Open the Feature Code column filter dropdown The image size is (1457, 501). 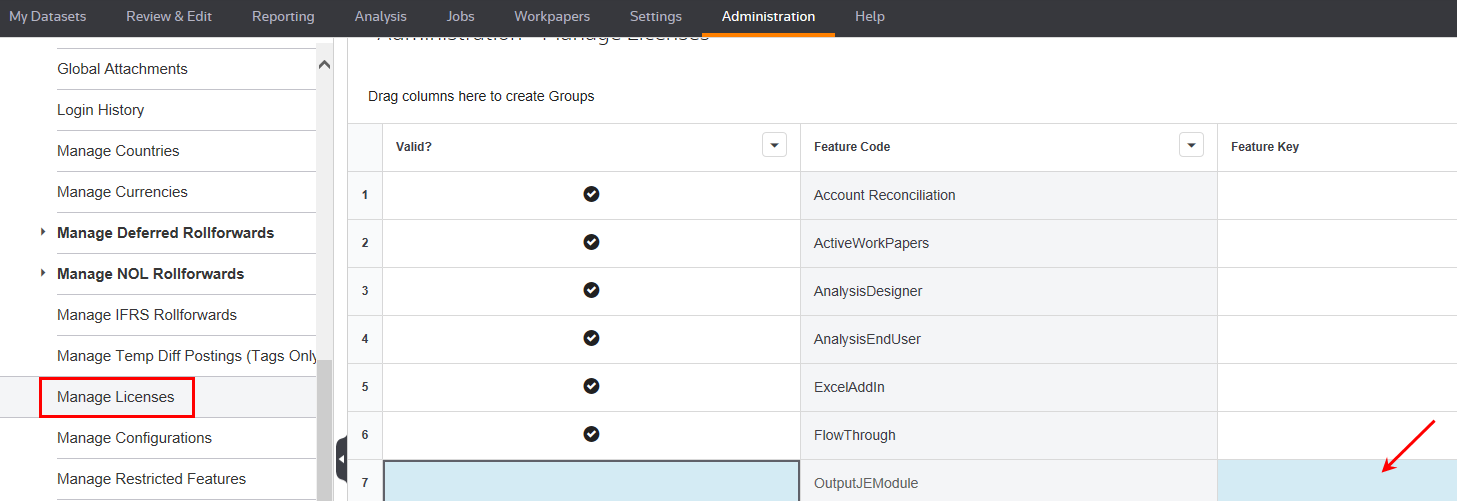[1191, 146]
